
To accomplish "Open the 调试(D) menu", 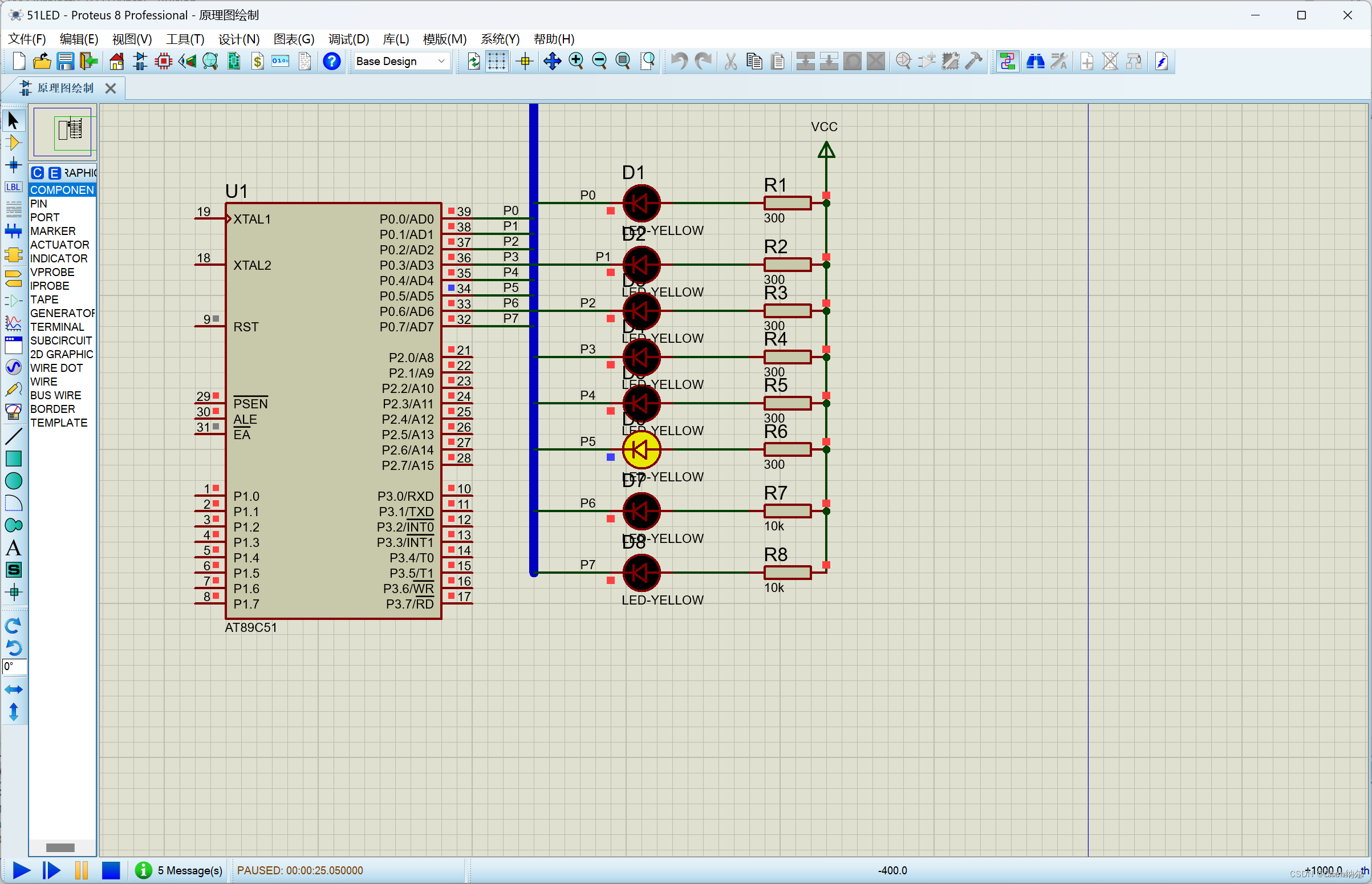I will pyautogui.click(x=348, y=39).
